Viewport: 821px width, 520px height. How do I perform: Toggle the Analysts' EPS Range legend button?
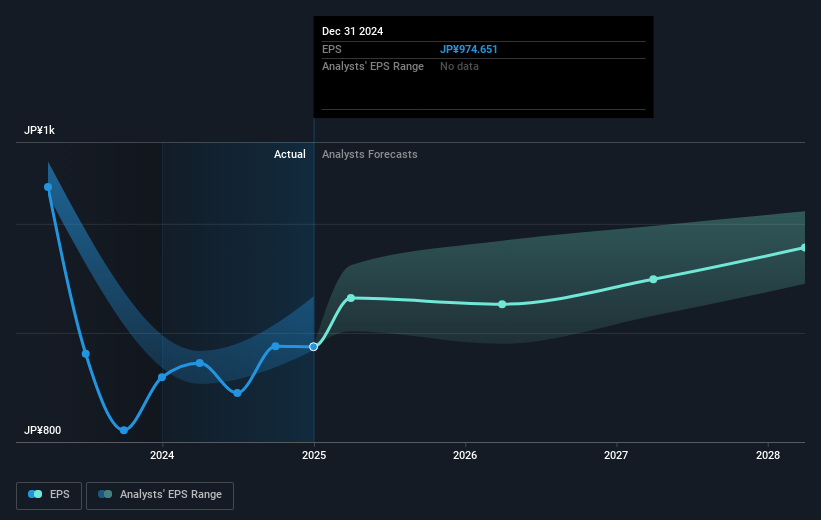pyautogui.click(x=160, y=495)
